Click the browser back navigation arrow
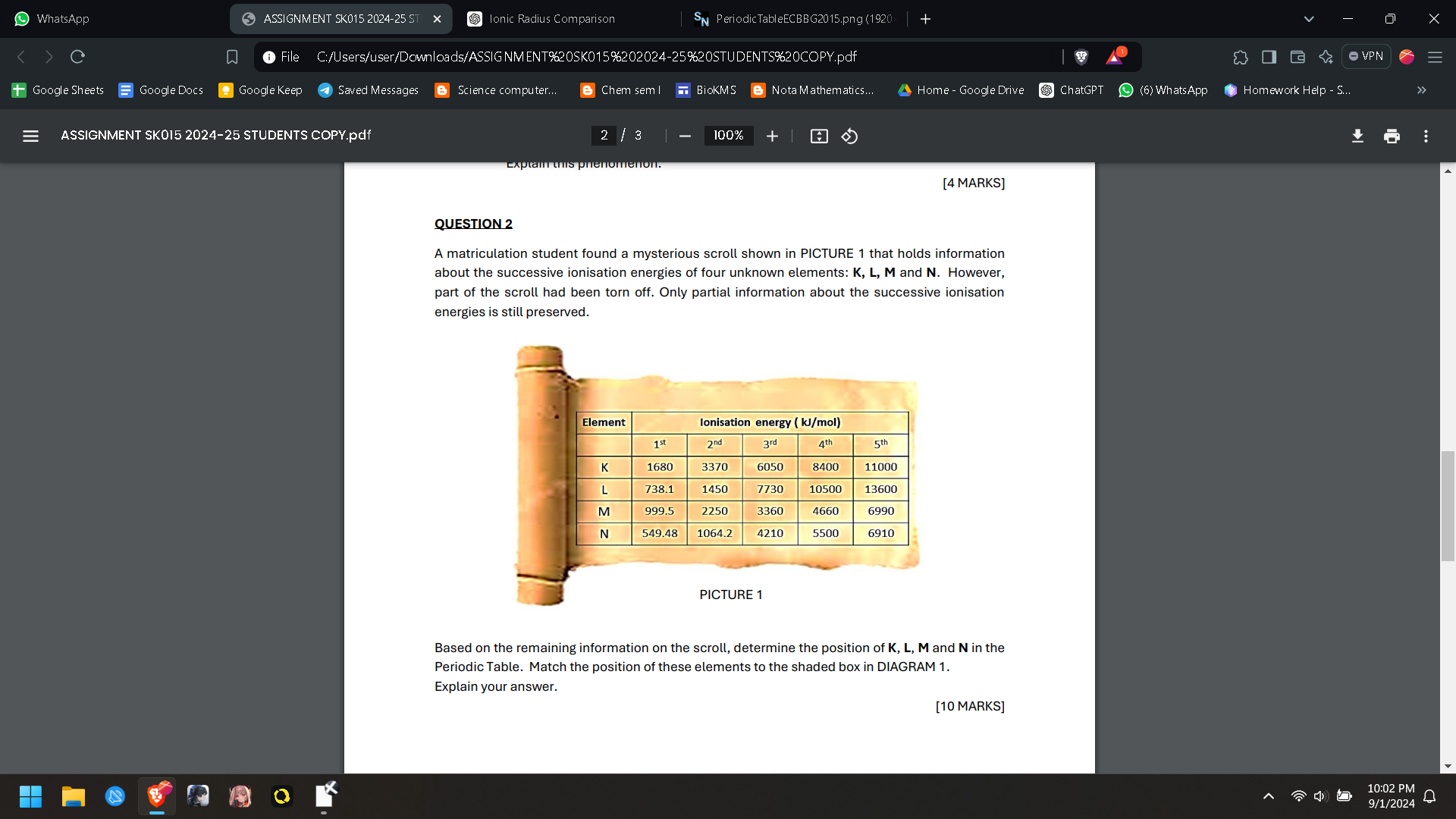 click(x=19, y=57)
